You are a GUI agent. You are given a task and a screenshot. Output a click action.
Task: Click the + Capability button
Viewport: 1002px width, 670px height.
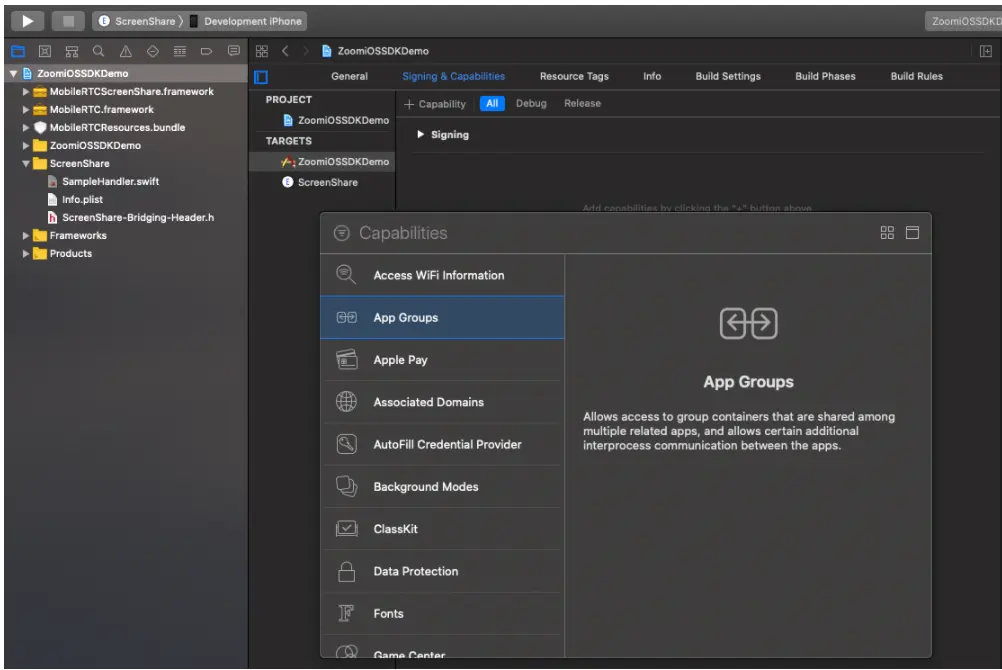tap(436, 104)
